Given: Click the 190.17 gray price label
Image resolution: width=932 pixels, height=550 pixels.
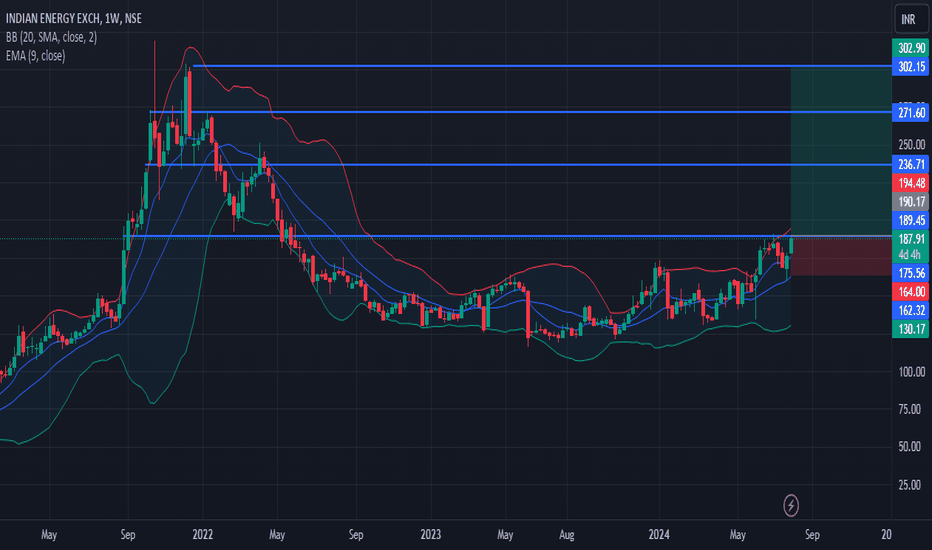Looking at the screenshot, I should point(911,202).
